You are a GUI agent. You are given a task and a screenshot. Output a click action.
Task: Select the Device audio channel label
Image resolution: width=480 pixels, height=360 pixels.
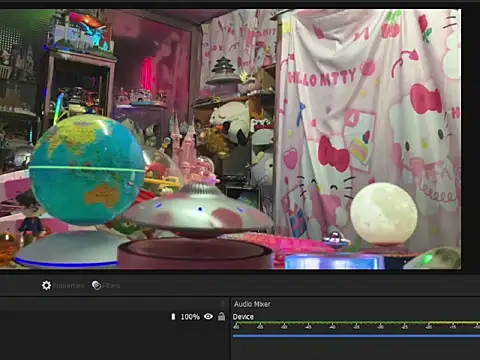tap(243, 317)
